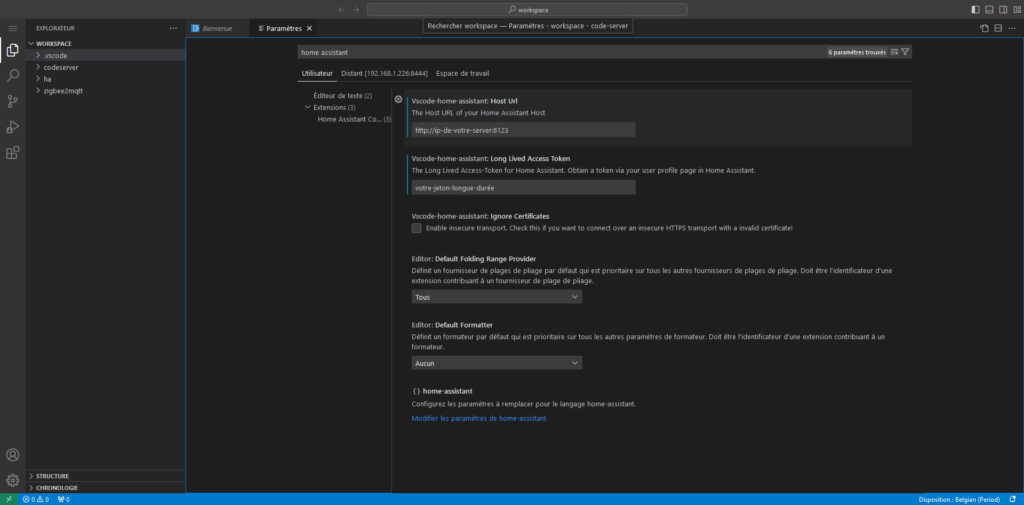Viewport: 1024px width, 505px height.
Task: Select the Paramètres editor tab
Action: pos(283,29)
